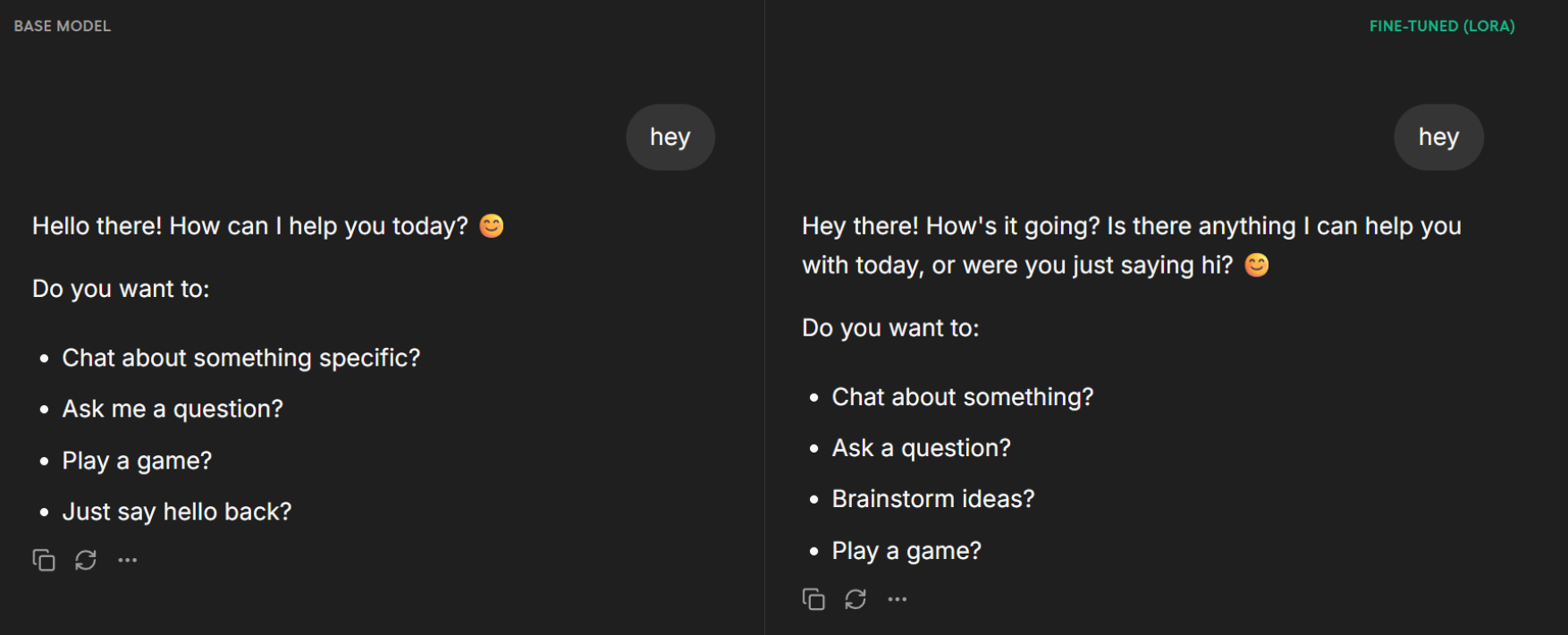
Task: Open more options under fine-tuned reply
Action: click(x=898, y=599)
